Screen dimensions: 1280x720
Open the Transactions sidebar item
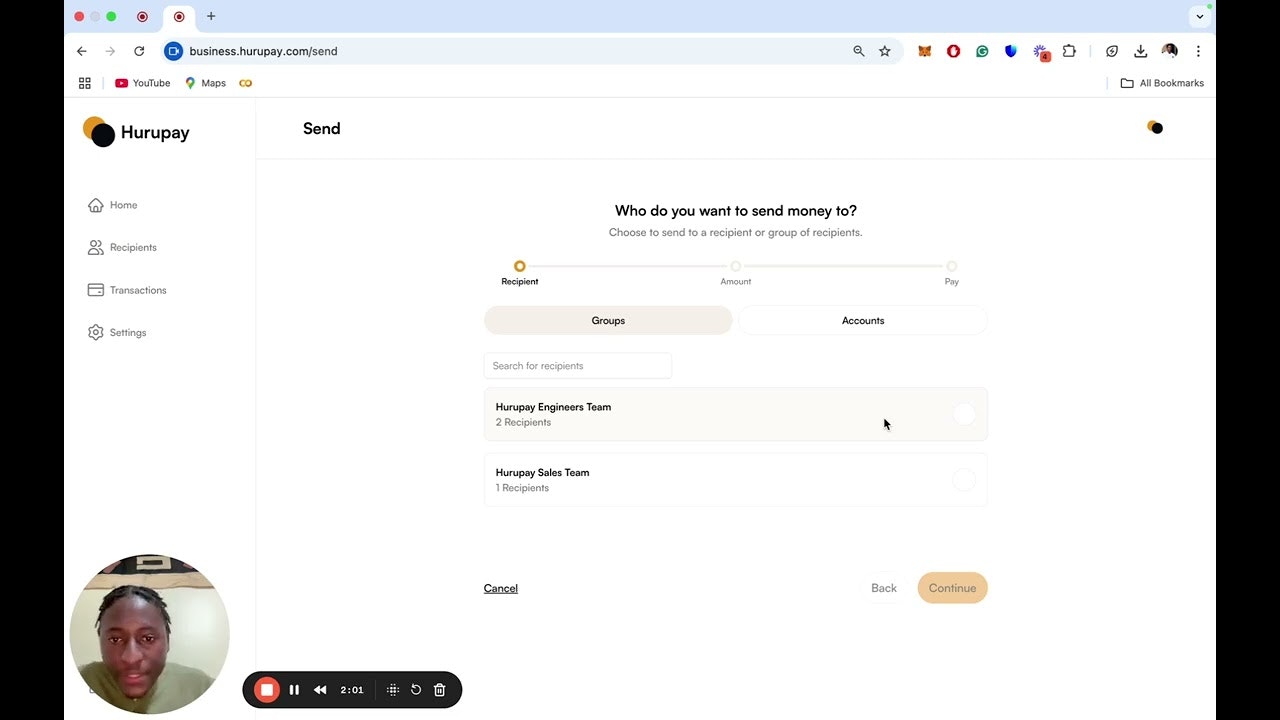click(127, 290)
